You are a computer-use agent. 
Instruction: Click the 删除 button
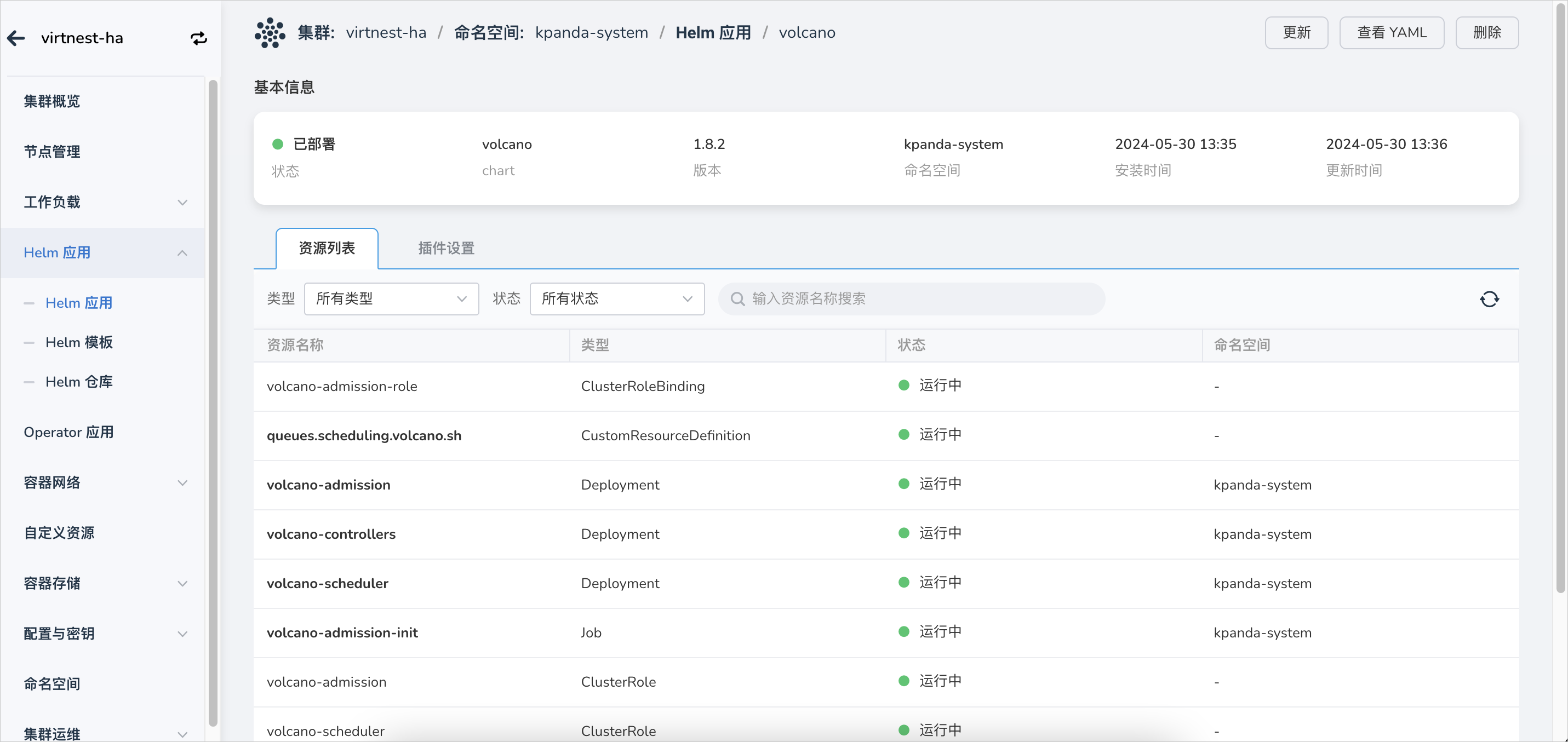click(1487, 33)
